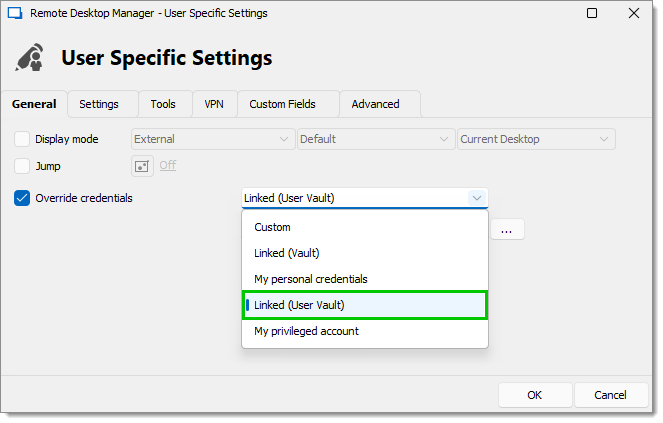Click the User Specific Settings header icon
663x423 pixels.
30,57
